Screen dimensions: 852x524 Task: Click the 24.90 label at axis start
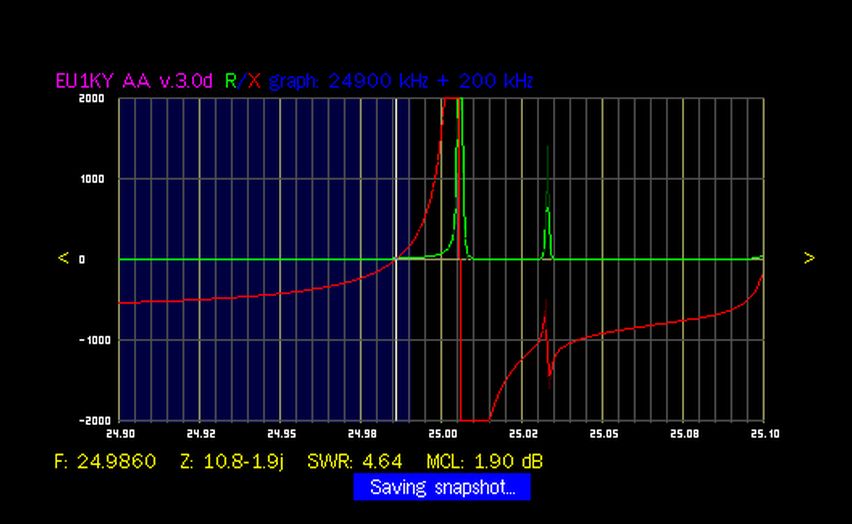(120, 435)
